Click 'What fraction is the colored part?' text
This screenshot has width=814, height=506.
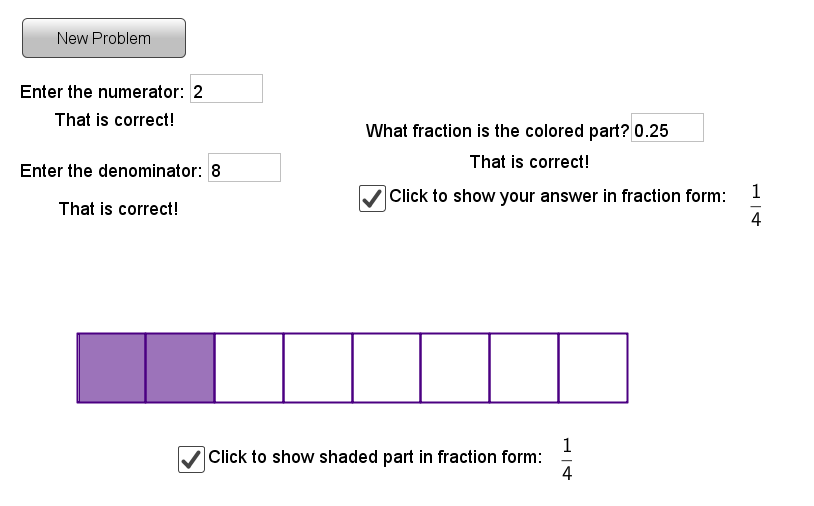click(x=497, y=131)
